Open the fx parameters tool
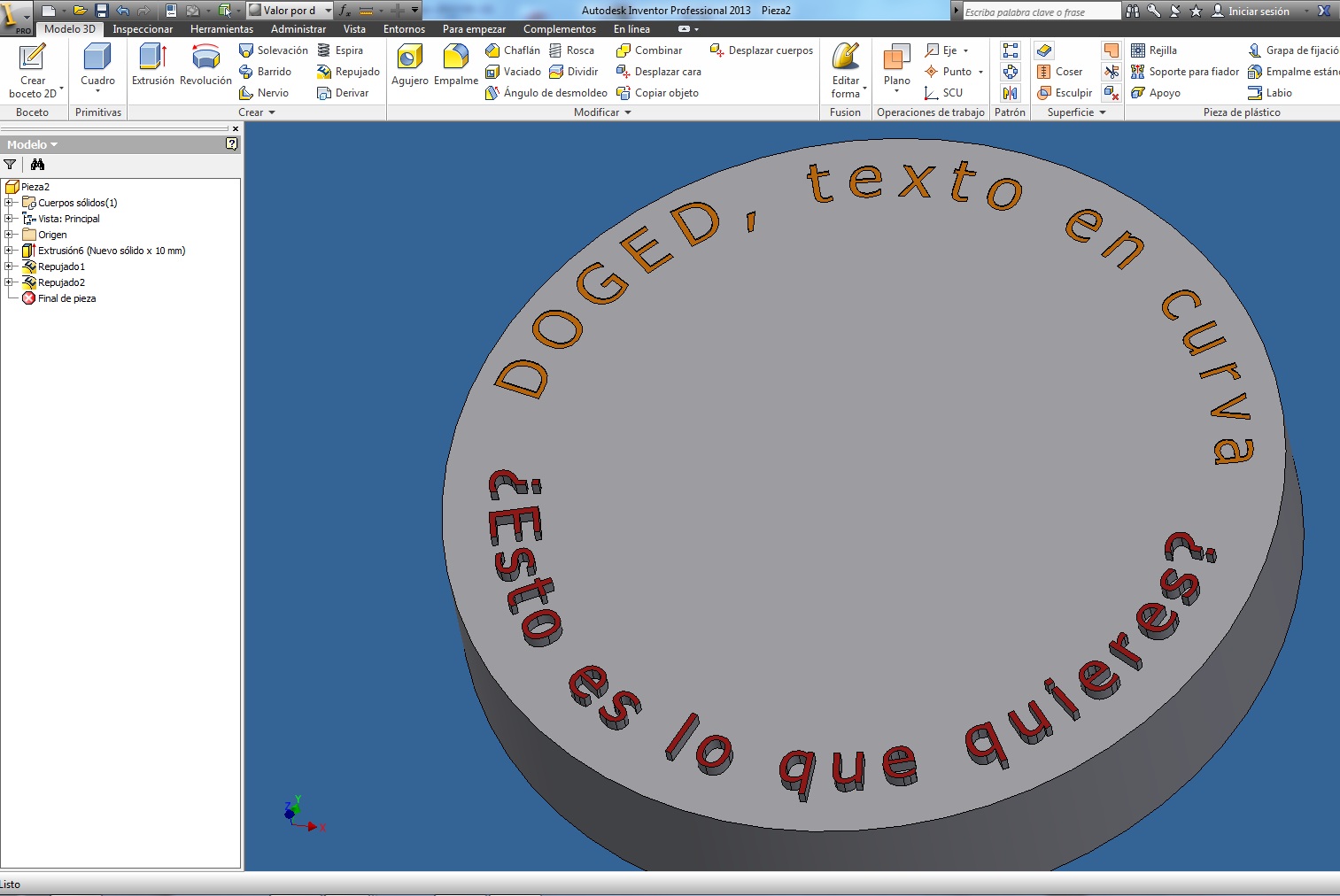The width and height of the screenshot is (1340, 896). tap(345, 11)
